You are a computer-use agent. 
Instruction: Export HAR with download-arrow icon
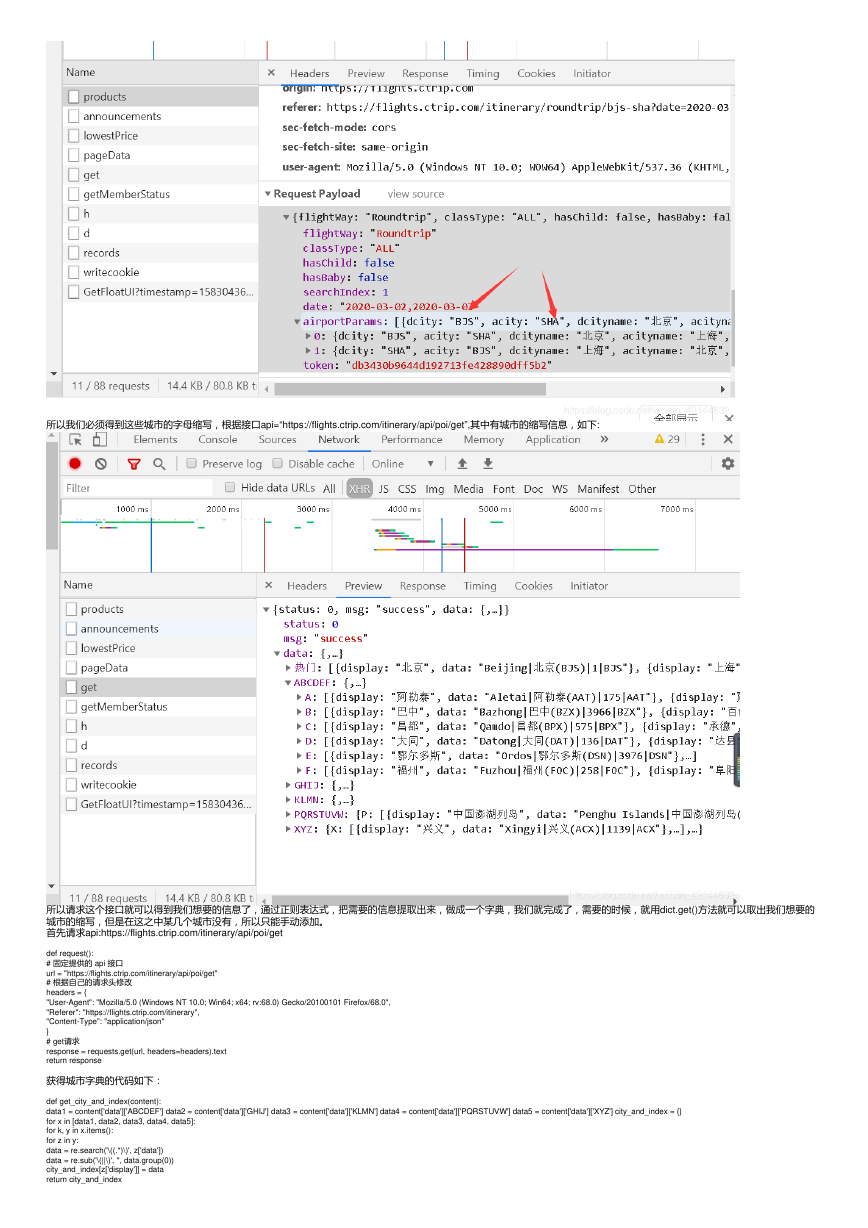coord(488,464)
